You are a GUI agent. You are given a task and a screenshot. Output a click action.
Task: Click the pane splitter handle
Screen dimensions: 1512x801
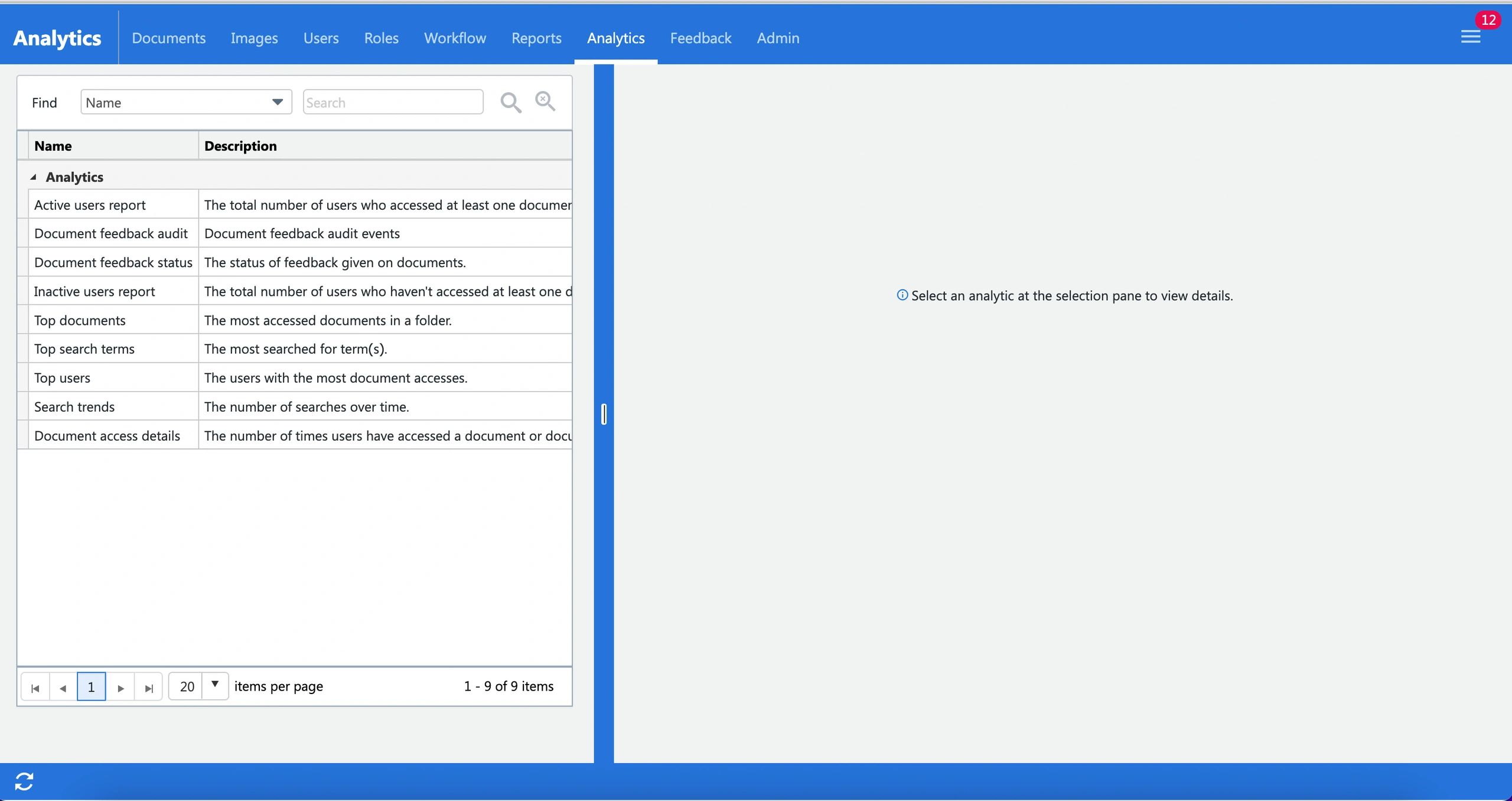[604, 414]
